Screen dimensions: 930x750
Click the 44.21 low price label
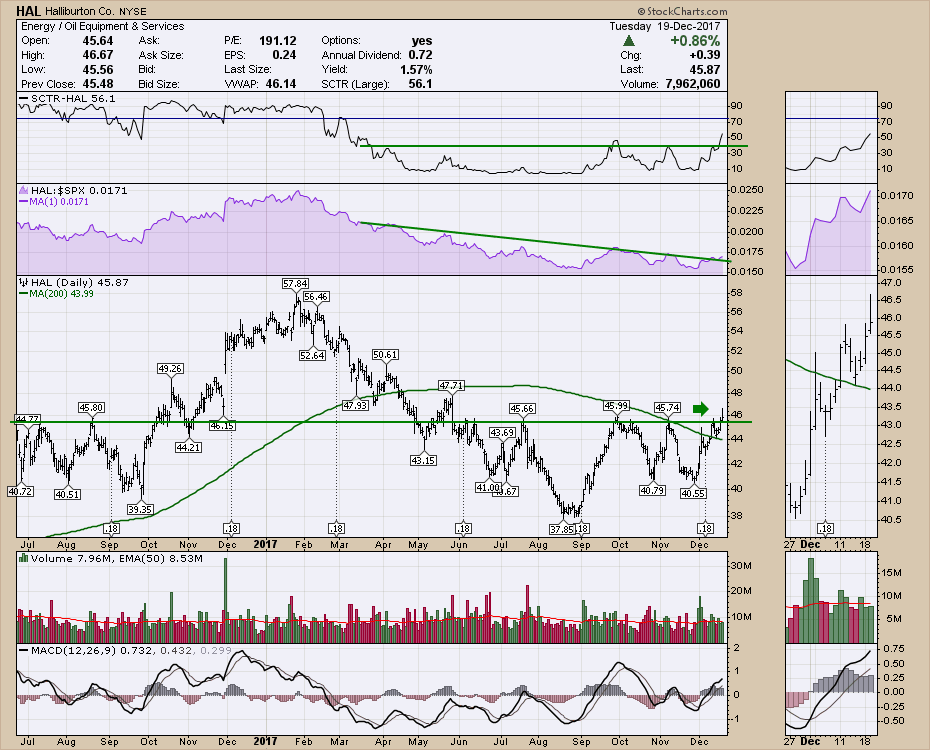click(x=188, y=447)
